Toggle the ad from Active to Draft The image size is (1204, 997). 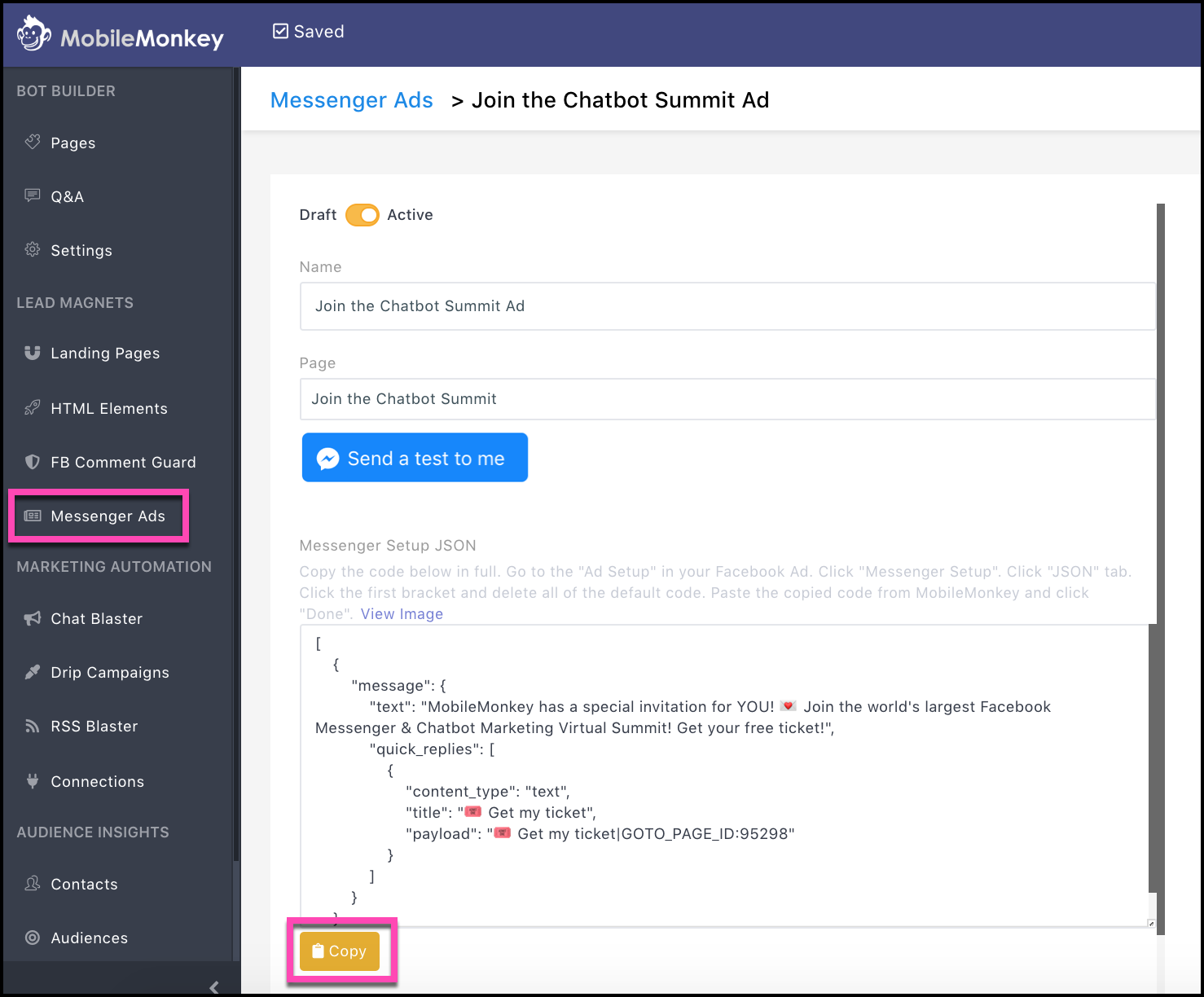click(x=363, y=215)
